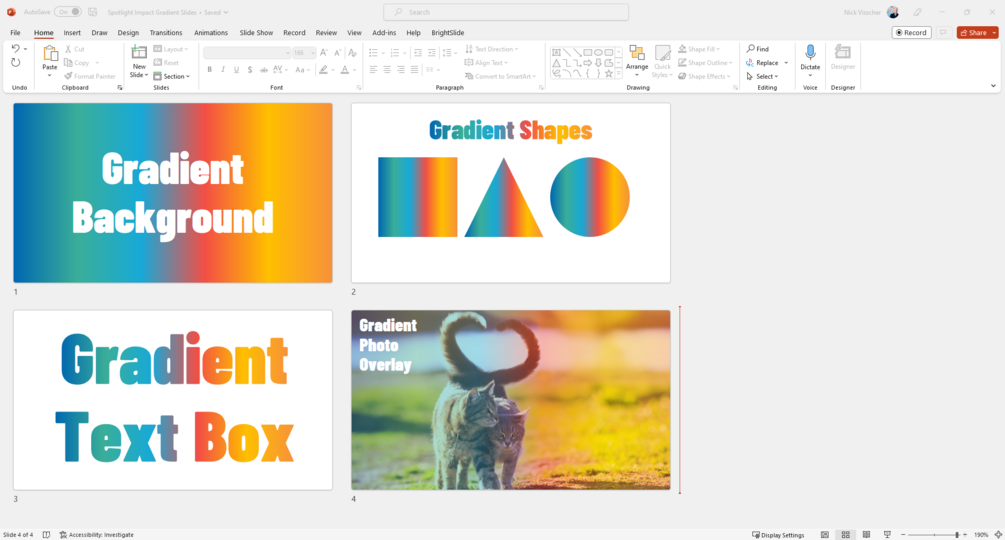This screenshot has height=540, width=1005.
Task: Click the Search box in title bar
Action: (x=506, y=12)
